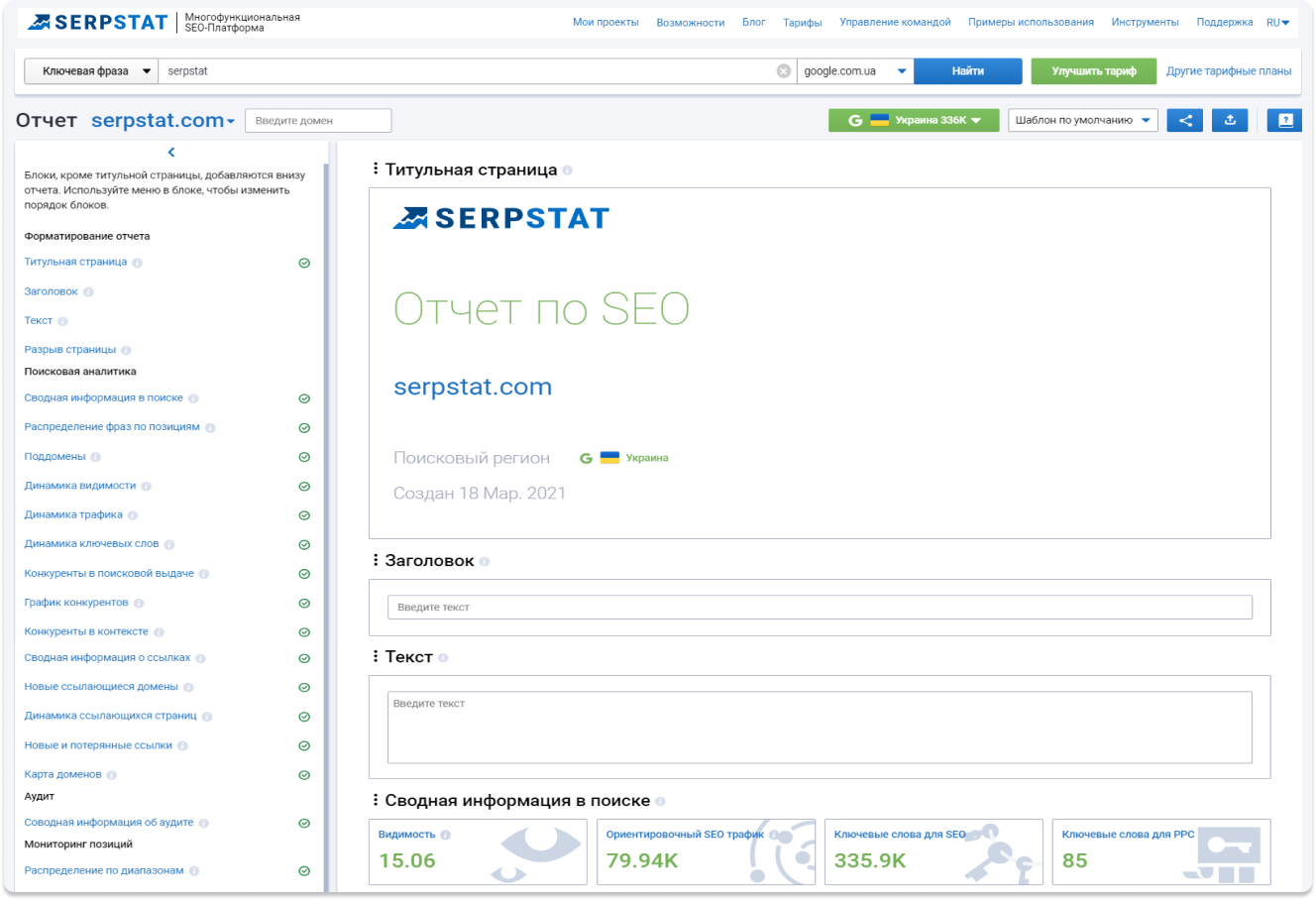Open menu dots for Титульная страница block
The width and height of the screenshot is (1316, 900).
pos(375,169)
